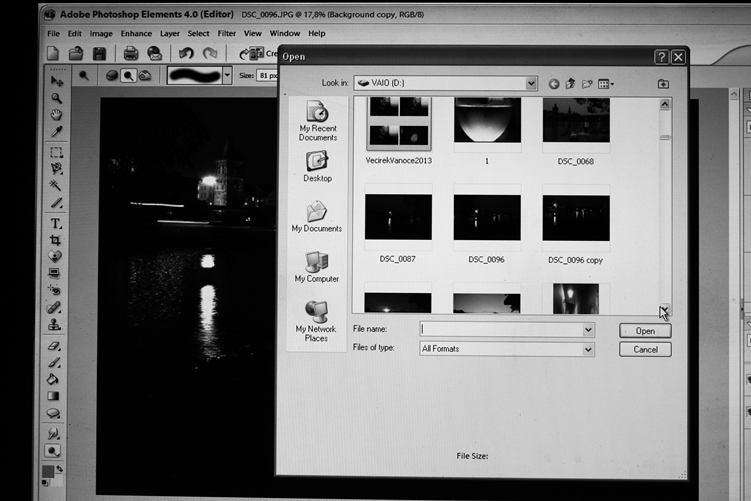Viewport: 751px width, 501px height.
Task: Select the Brush tool
Action: point(54,363)
